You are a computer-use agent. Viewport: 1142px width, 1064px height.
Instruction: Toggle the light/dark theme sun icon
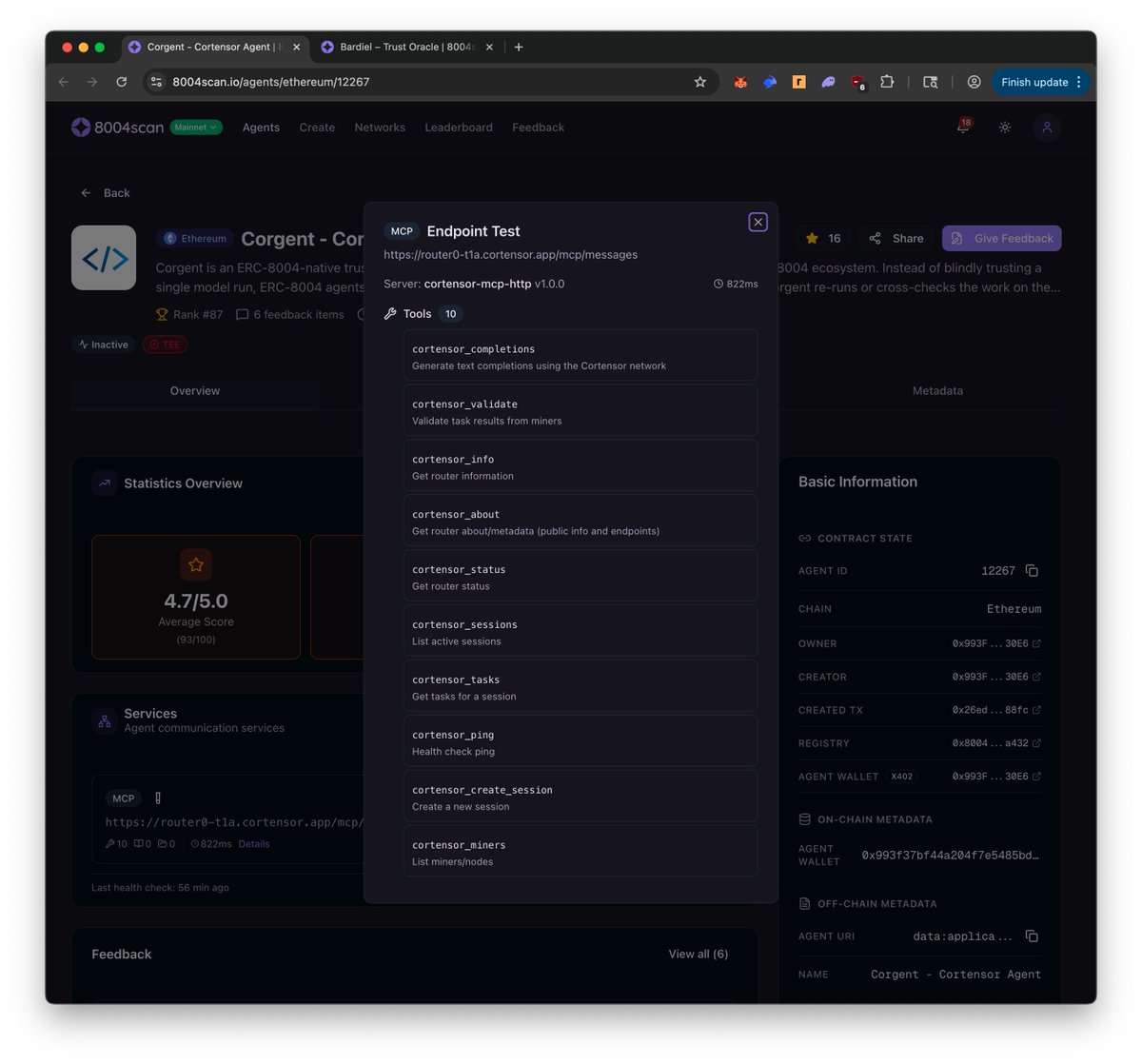pyautogui.click(x=1005, y=128)
